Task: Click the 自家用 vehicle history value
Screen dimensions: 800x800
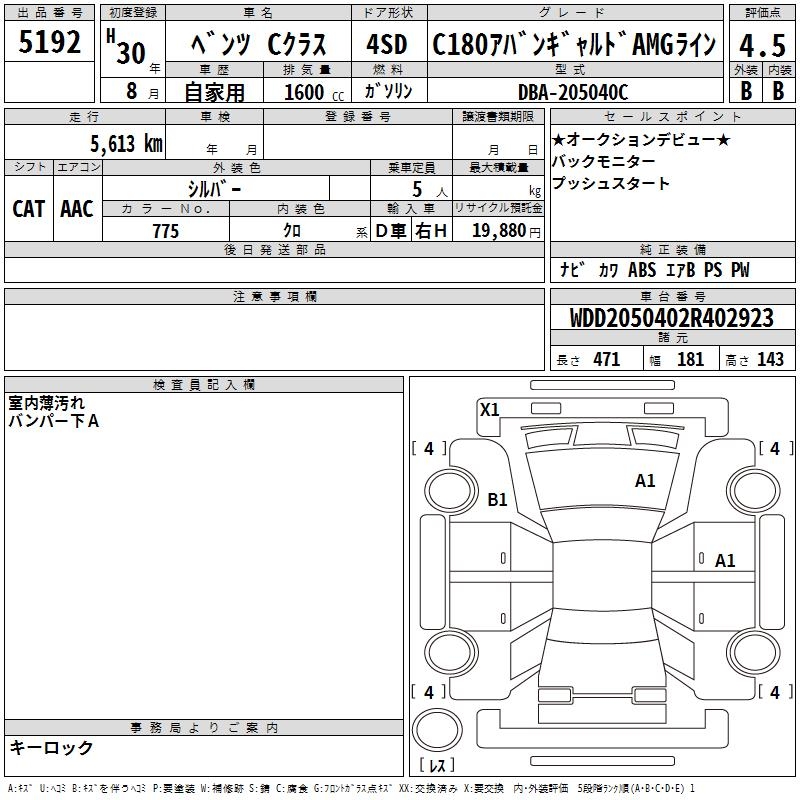Action: tap(214, 92)
